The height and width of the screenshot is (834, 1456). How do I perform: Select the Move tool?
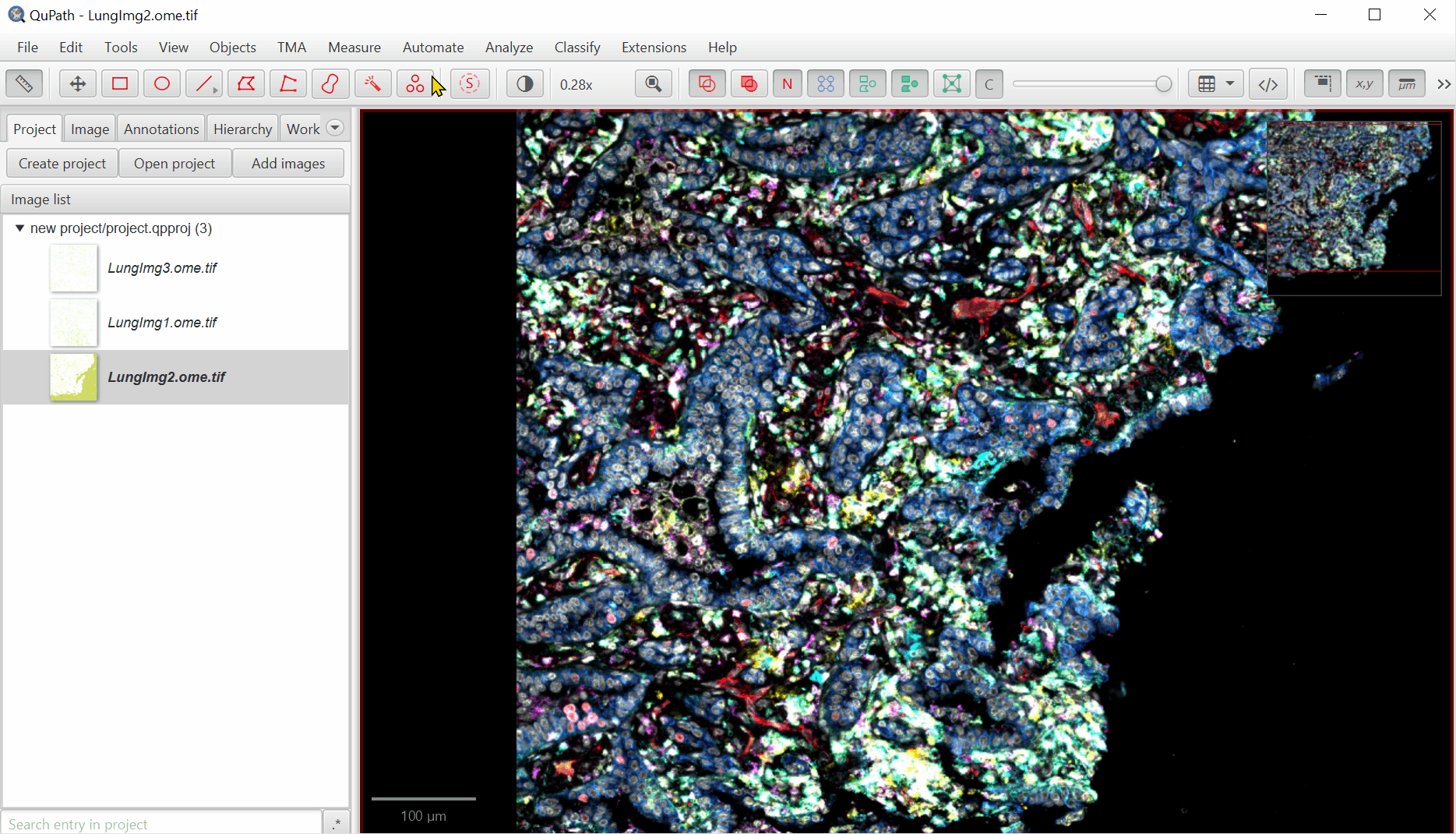pos(77,83)
